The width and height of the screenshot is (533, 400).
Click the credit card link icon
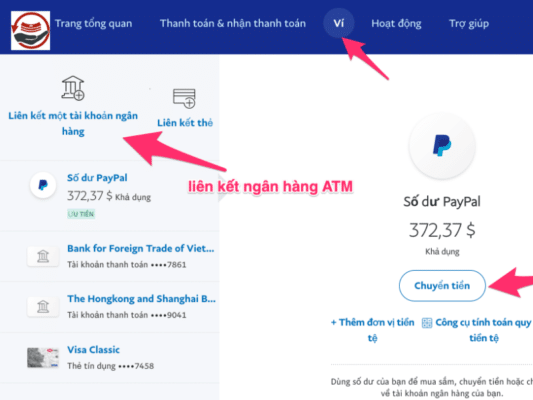[184, 98]
